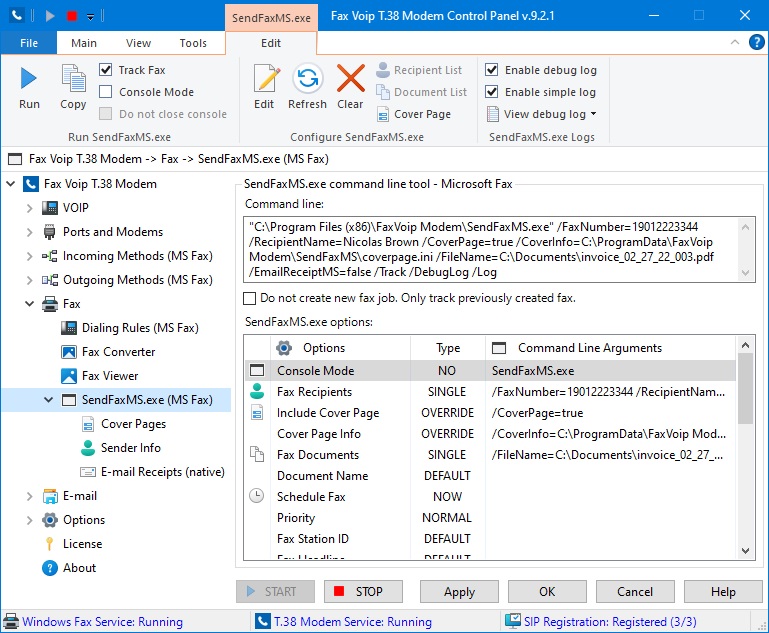769x633 pixels.
Task: Click the red X Clear icon
Action: click(351, 78)
